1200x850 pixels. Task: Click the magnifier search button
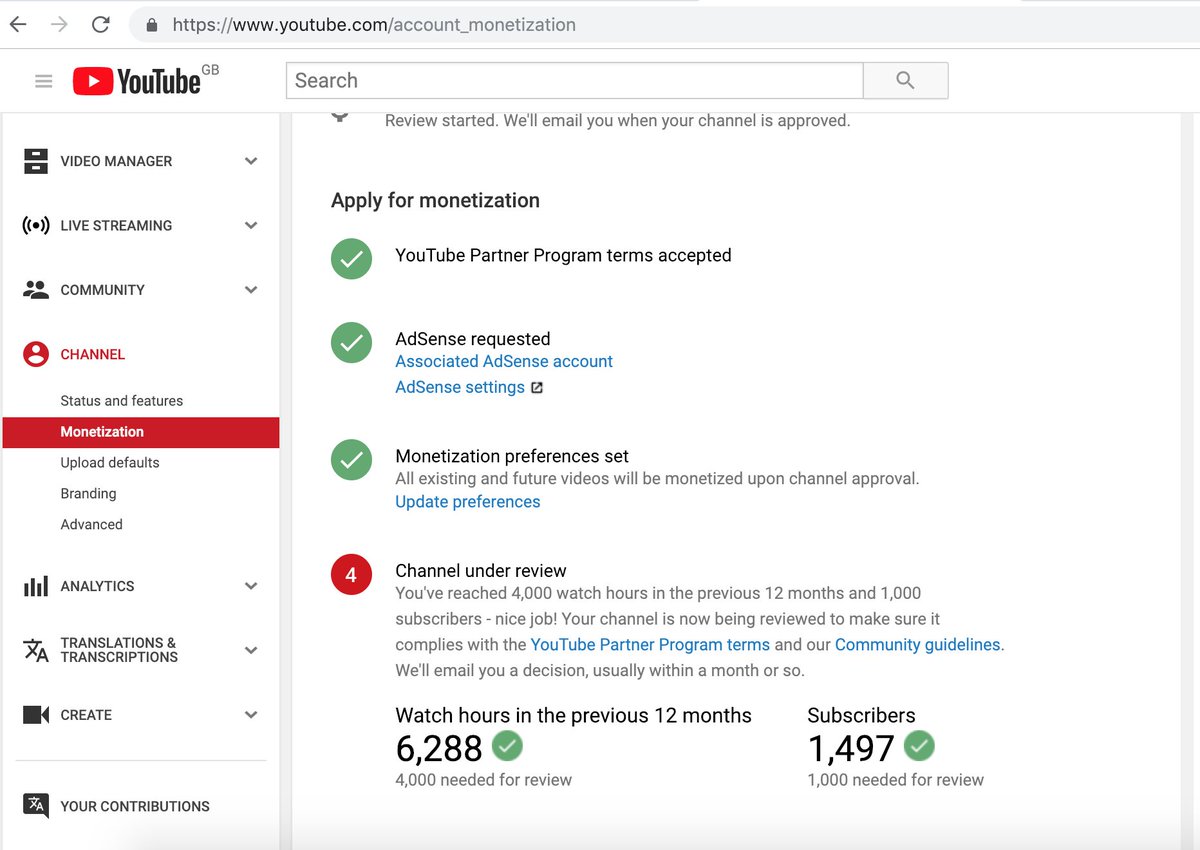905,81
